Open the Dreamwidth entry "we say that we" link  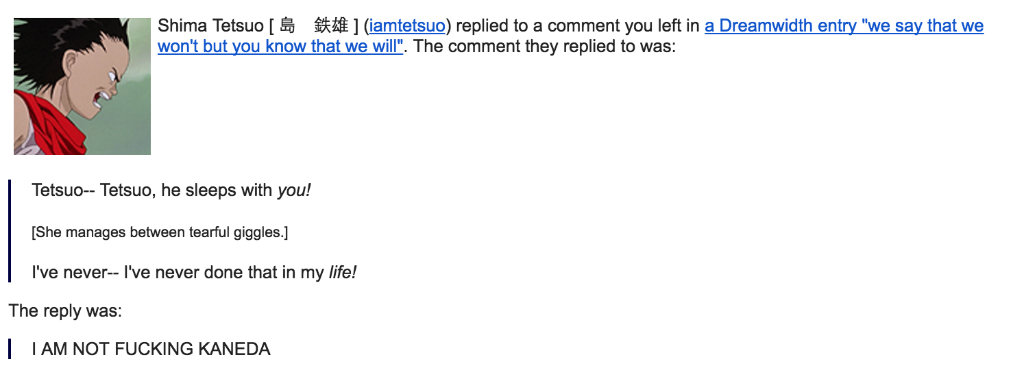tap(844, 26)
